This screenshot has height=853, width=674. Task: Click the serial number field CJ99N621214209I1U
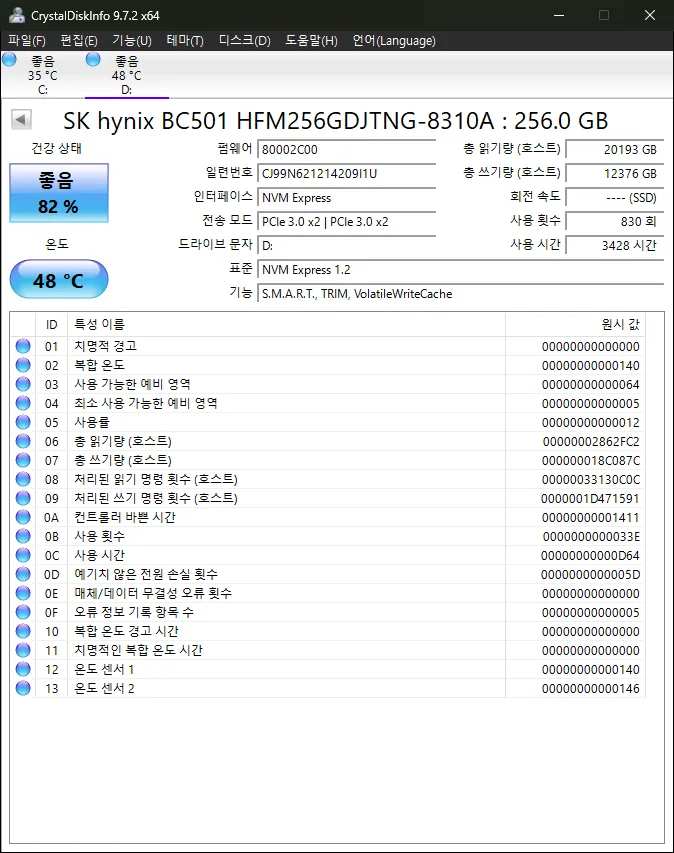(347, 174)
